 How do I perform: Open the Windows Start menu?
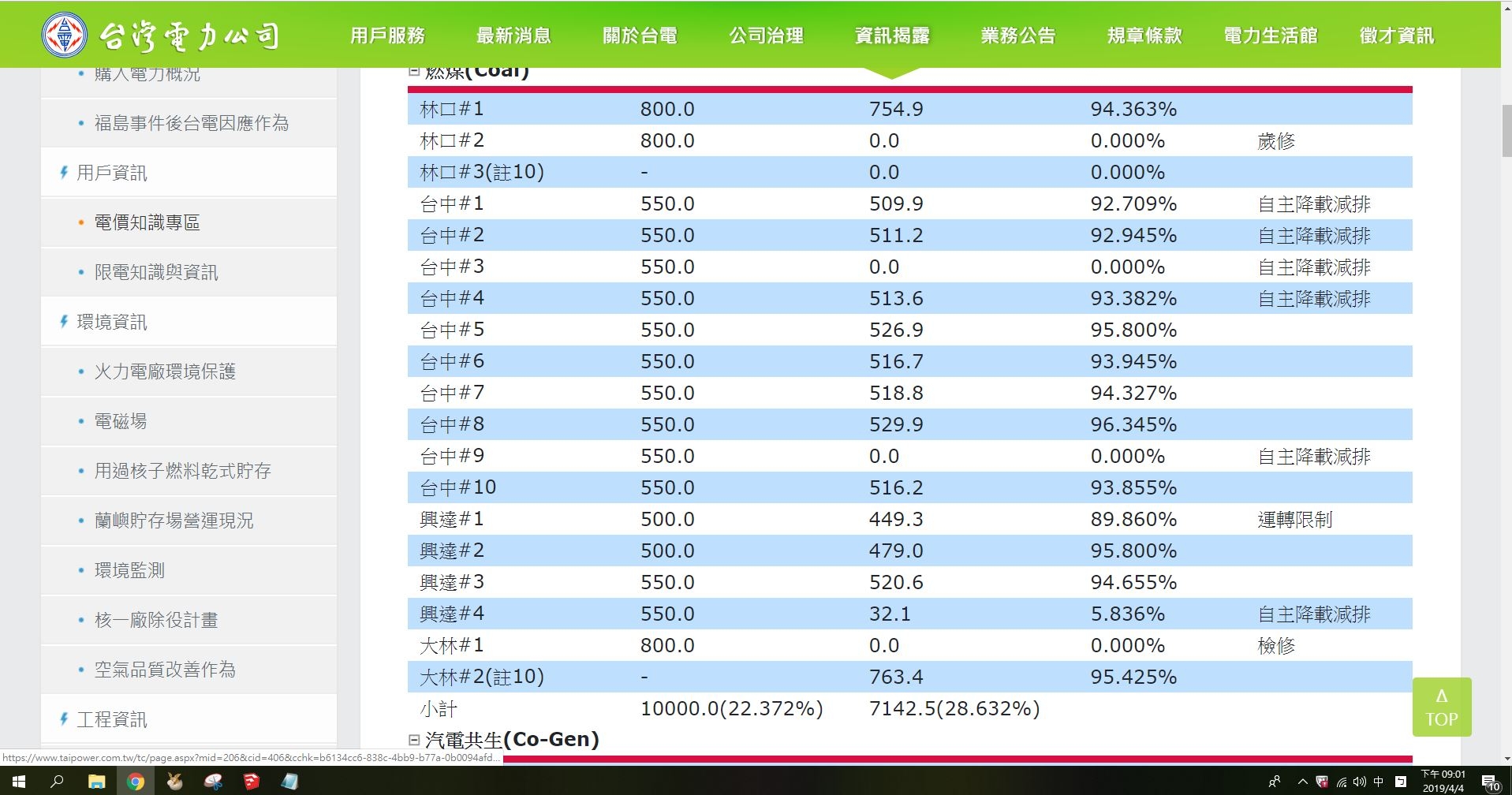pos(18,782)
